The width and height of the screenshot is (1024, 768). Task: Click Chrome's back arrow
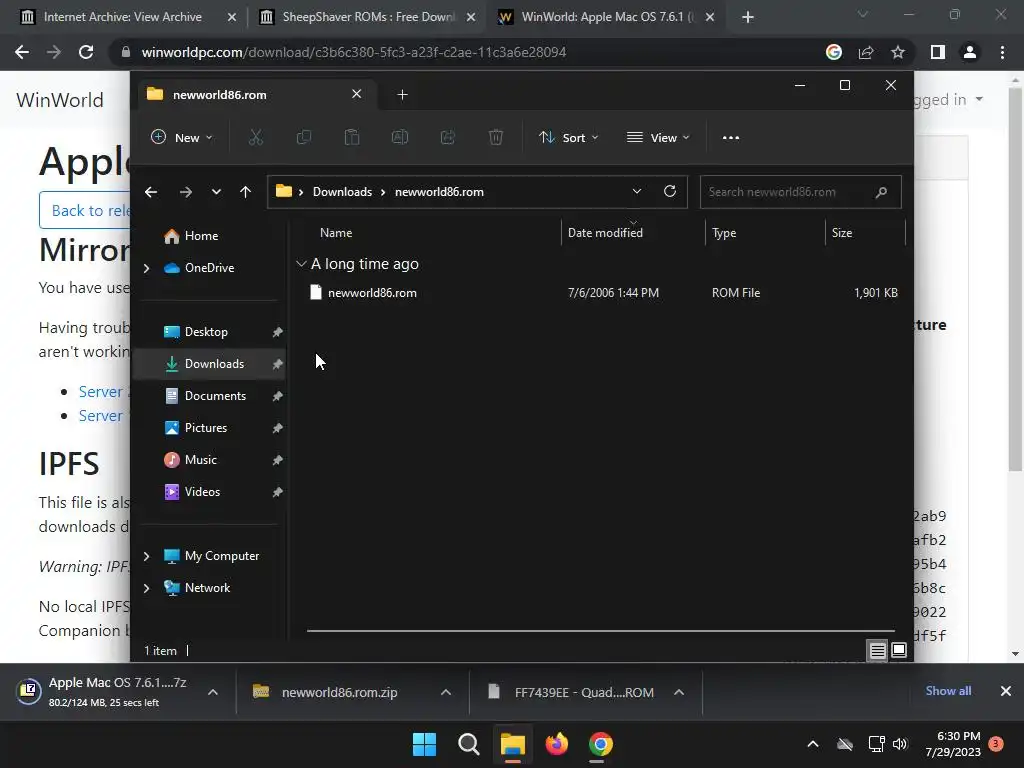tap(22, 52)
